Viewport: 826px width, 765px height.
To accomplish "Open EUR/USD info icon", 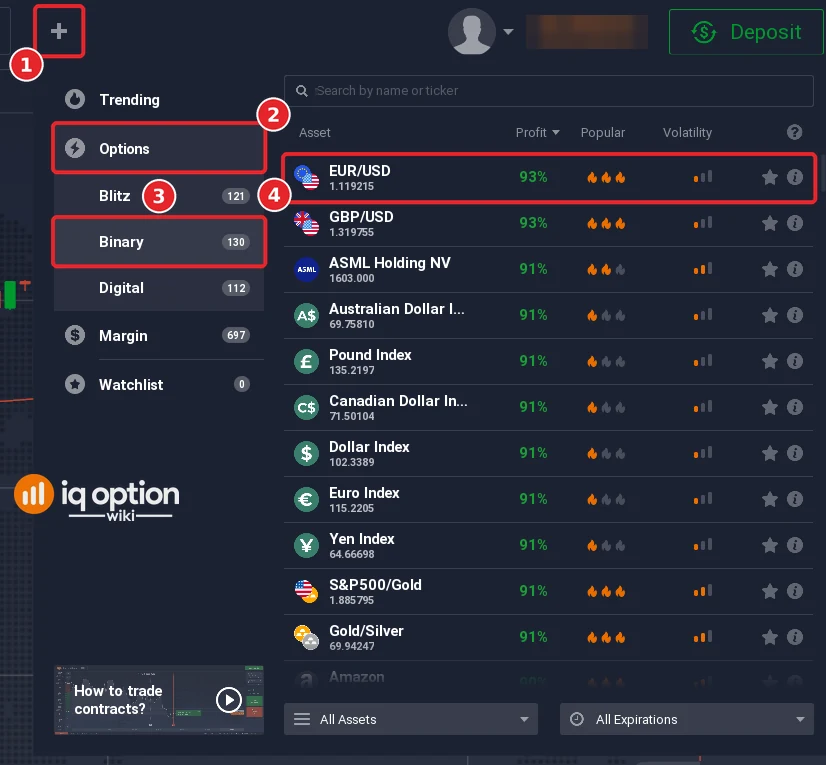I will (x=794, y=177).
